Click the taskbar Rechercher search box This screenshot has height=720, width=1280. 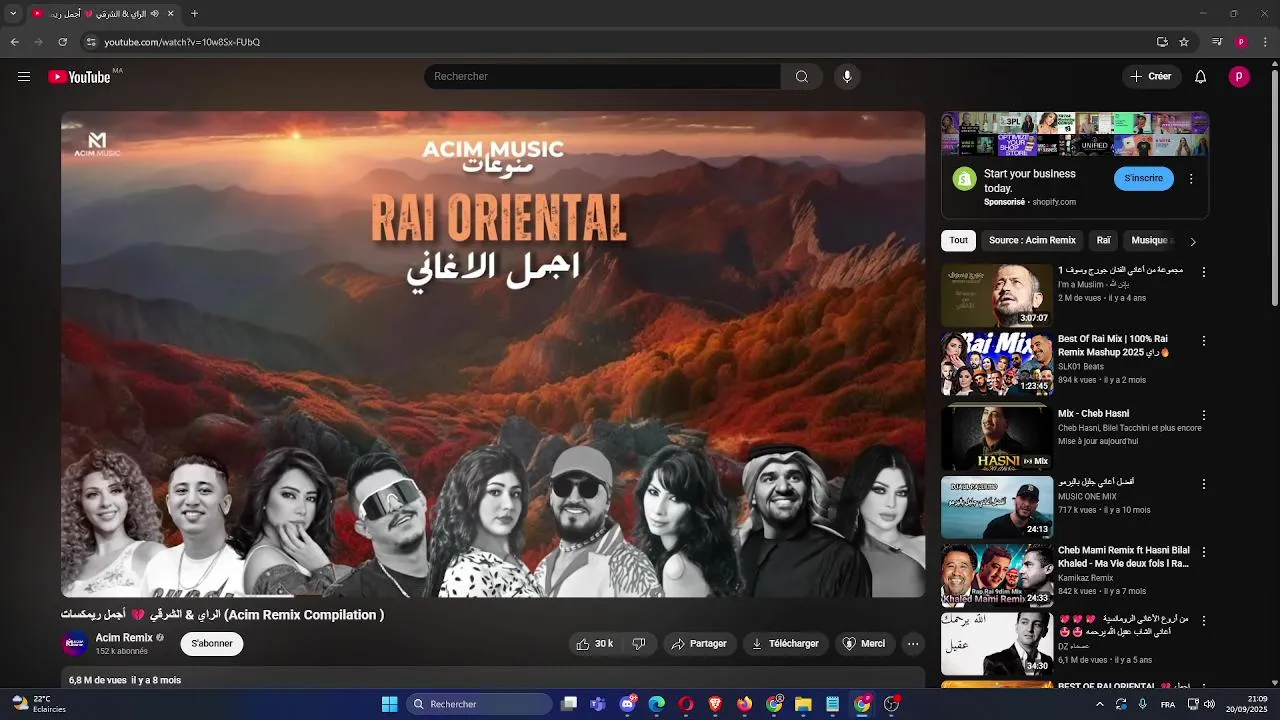(479, 704)
